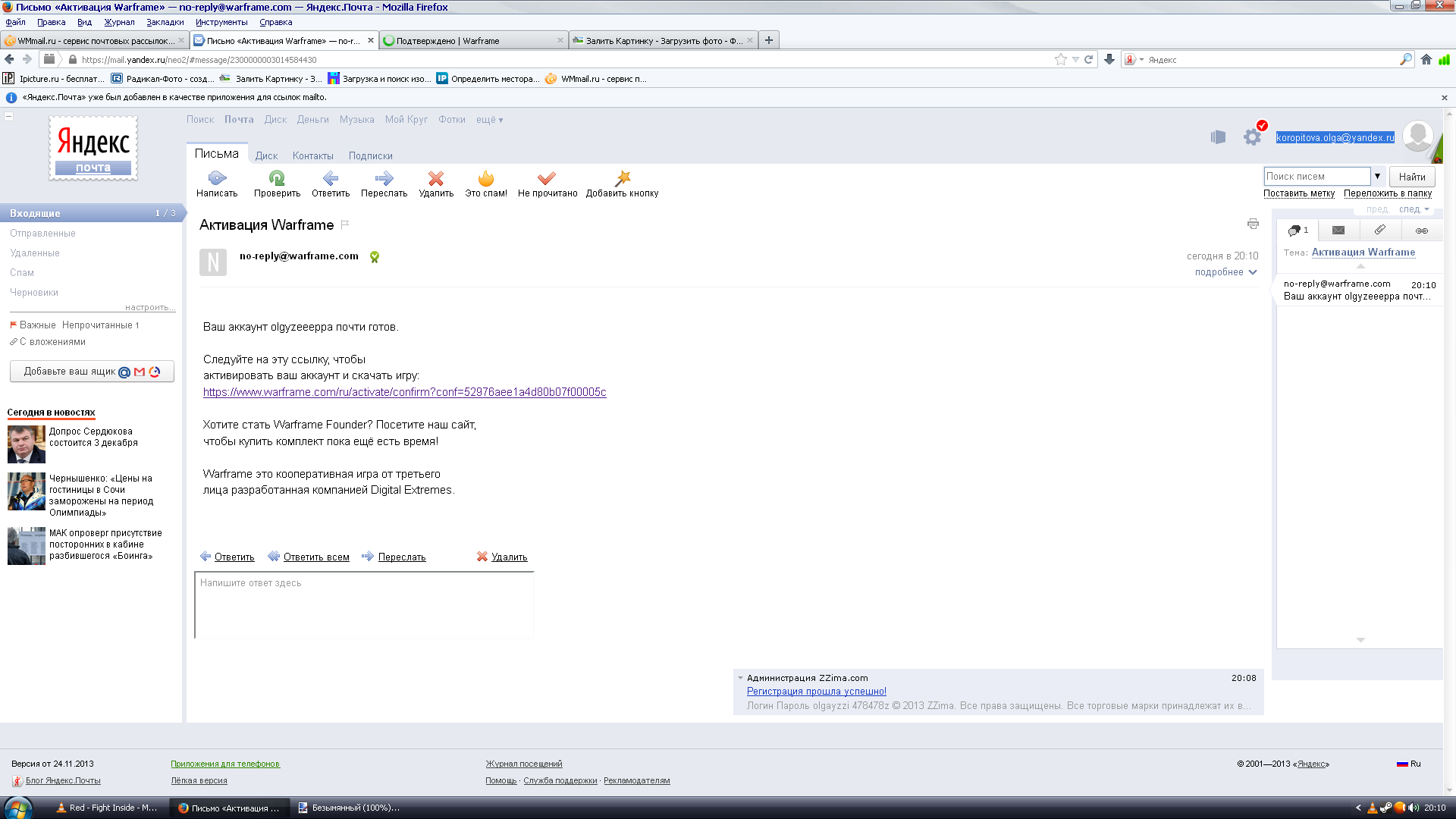Open след. next message dropdown

click(1414, 209)
